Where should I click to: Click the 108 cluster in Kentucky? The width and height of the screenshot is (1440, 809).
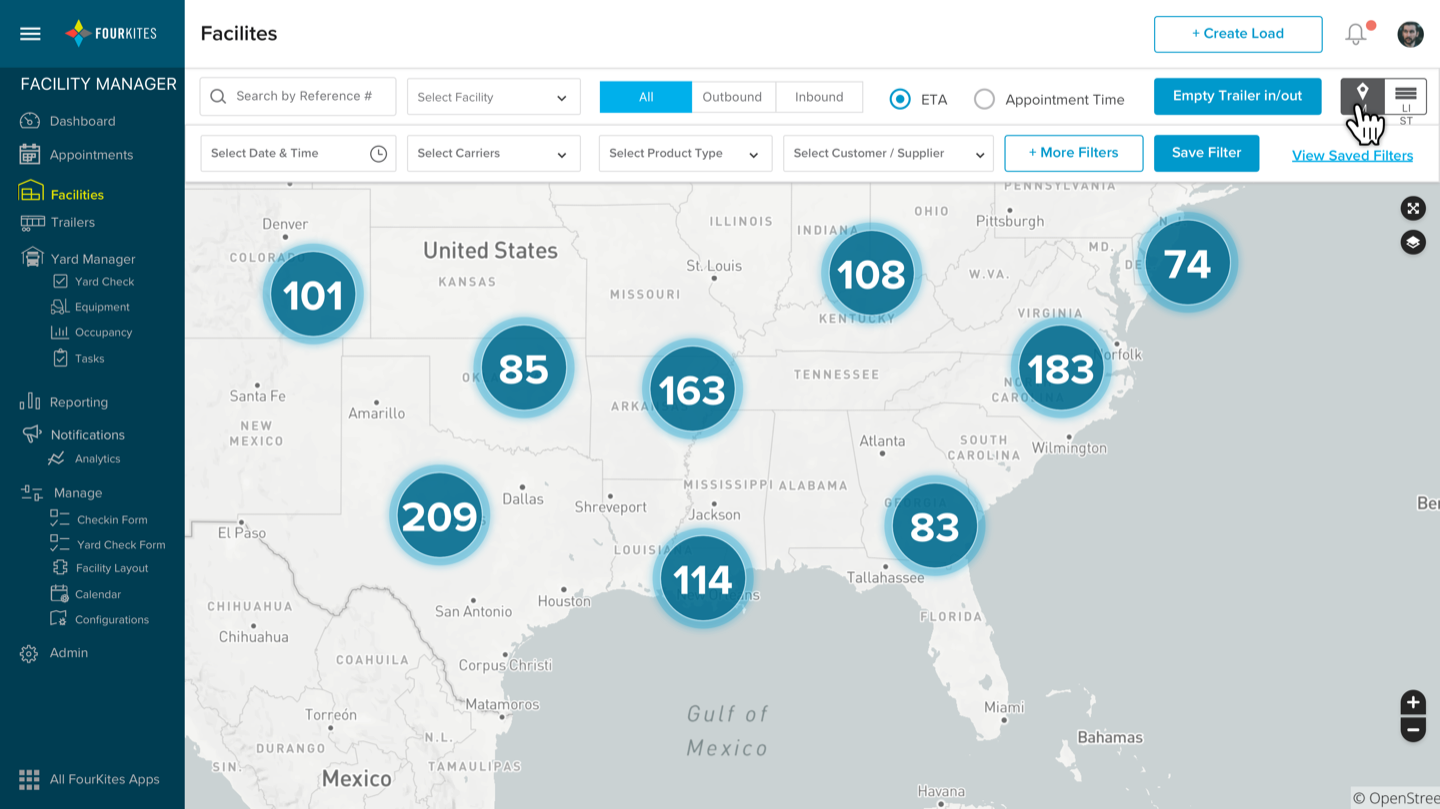tap(871, 273)
